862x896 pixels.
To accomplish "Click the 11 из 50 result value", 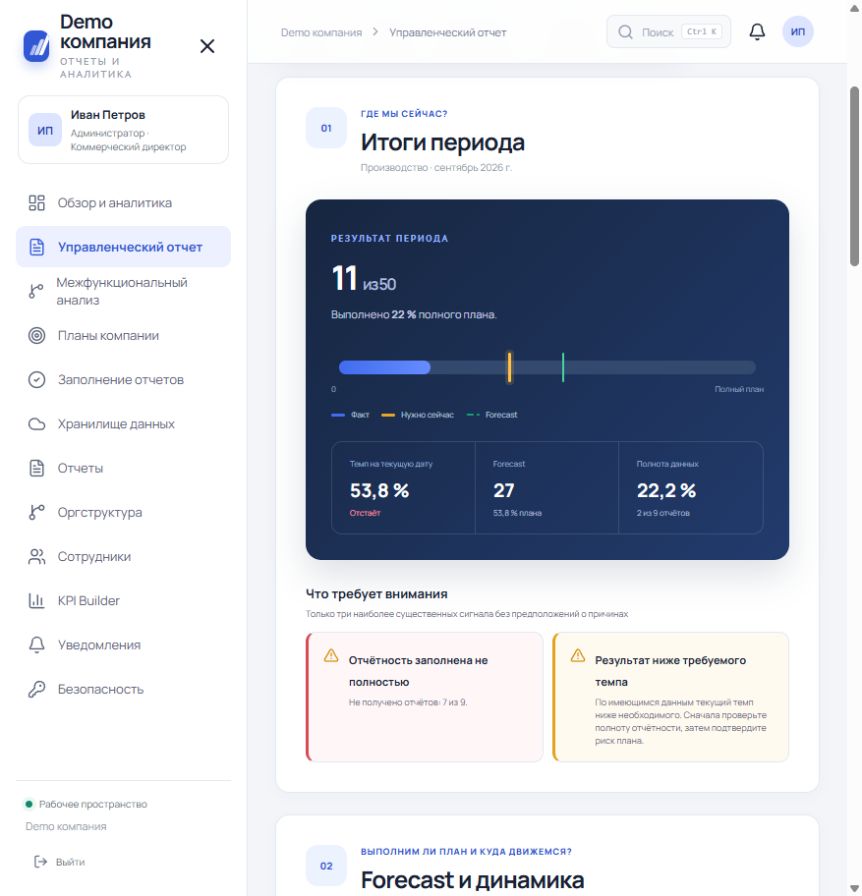I will (x=364, y=278).
